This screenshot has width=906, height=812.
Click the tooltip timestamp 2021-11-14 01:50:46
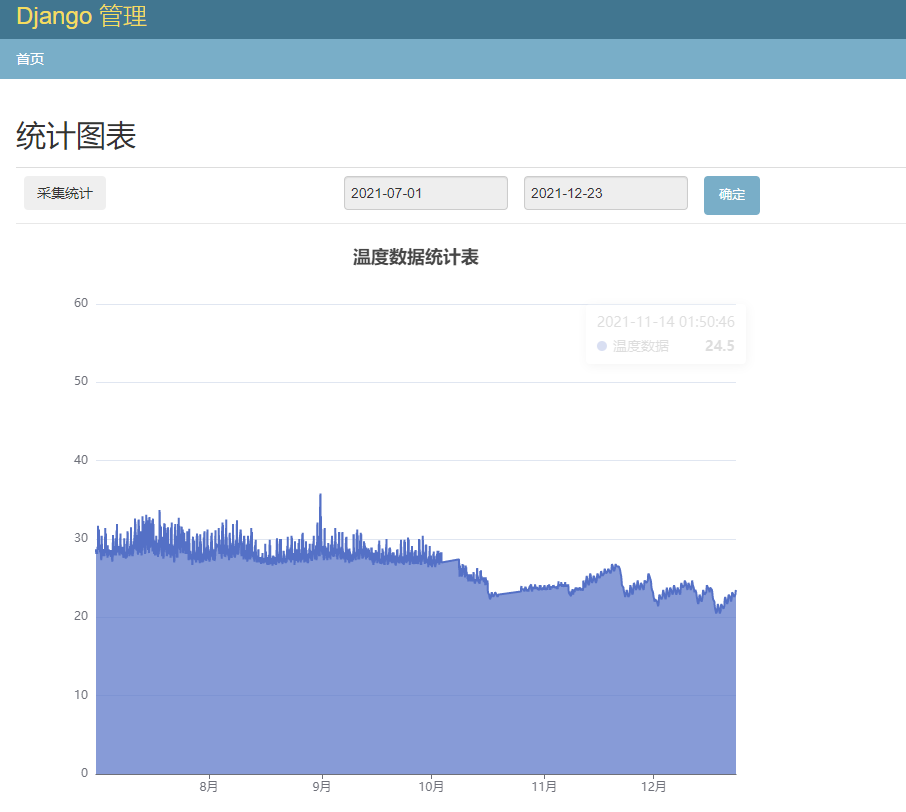666,322
